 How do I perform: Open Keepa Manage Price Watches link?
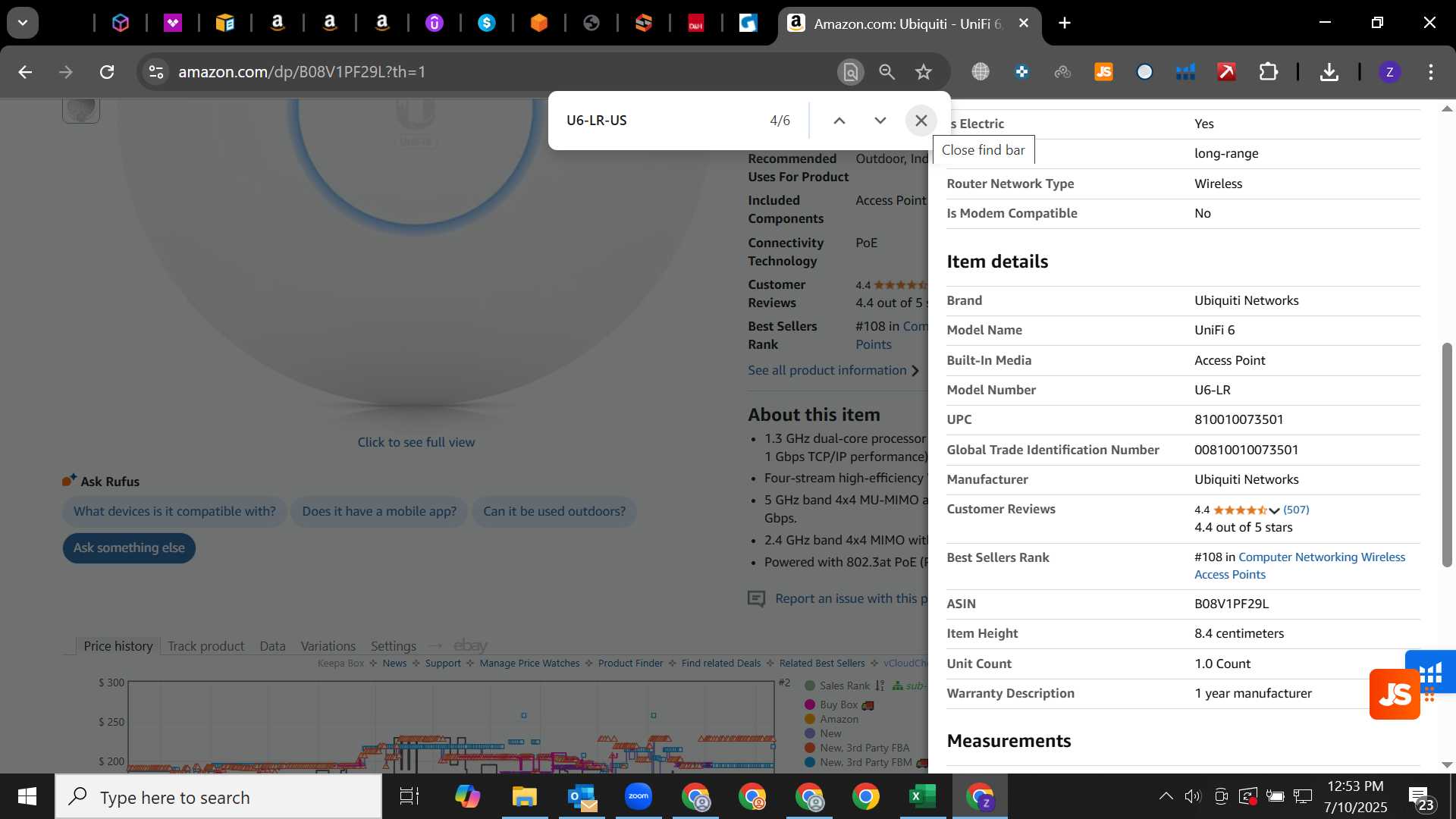point(529,663)
